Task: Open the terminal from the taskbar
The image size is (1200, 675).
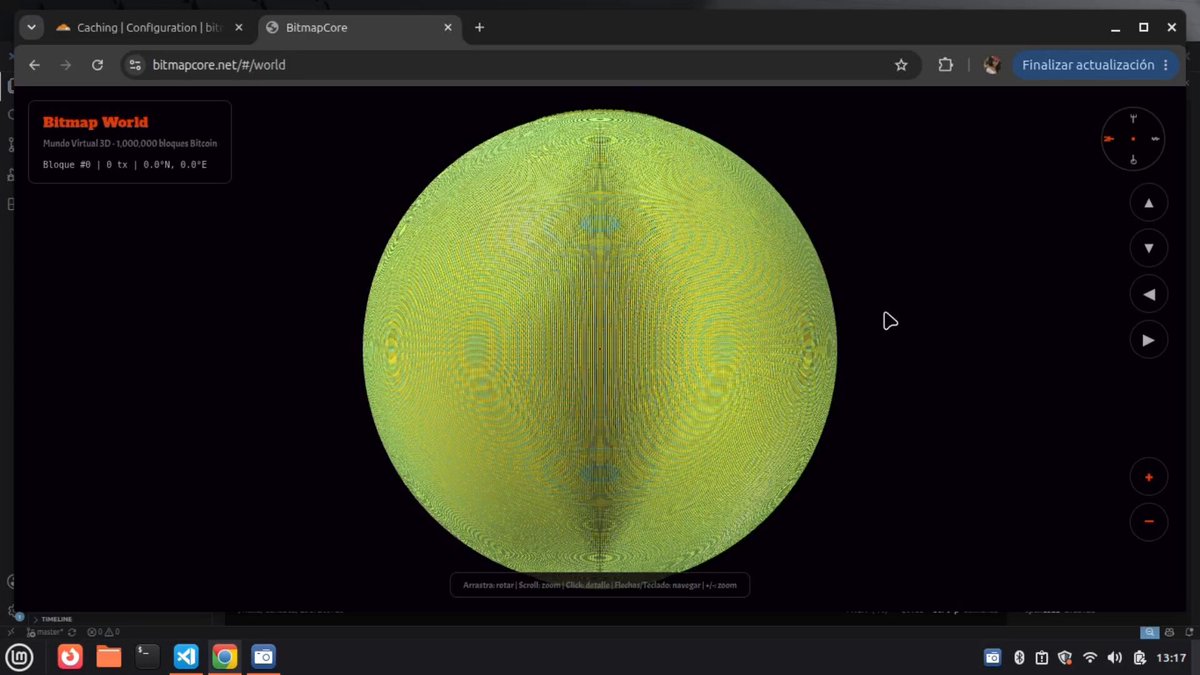Action: coord(147,657)
